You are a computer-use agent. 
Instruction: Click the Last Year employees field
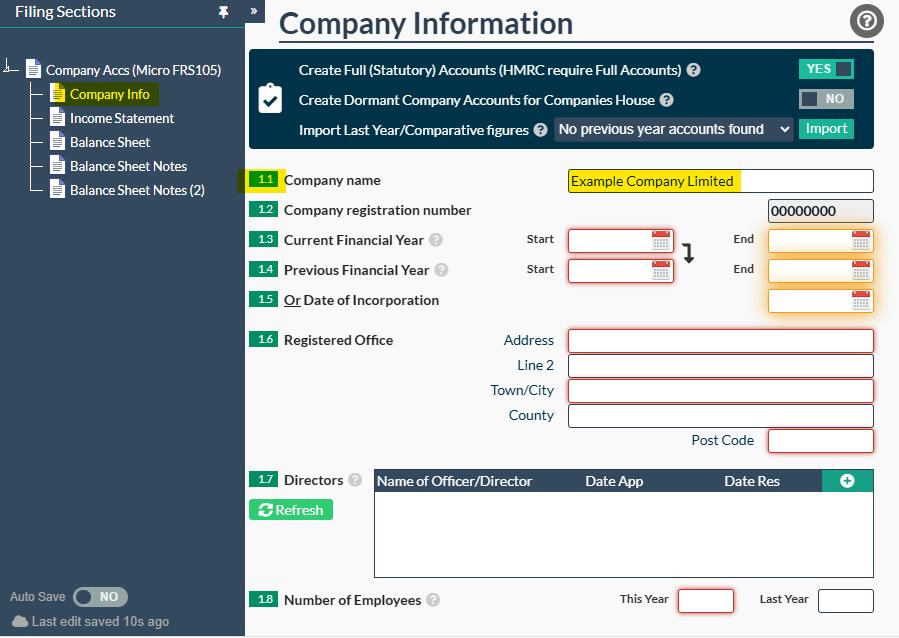[846, 601]
